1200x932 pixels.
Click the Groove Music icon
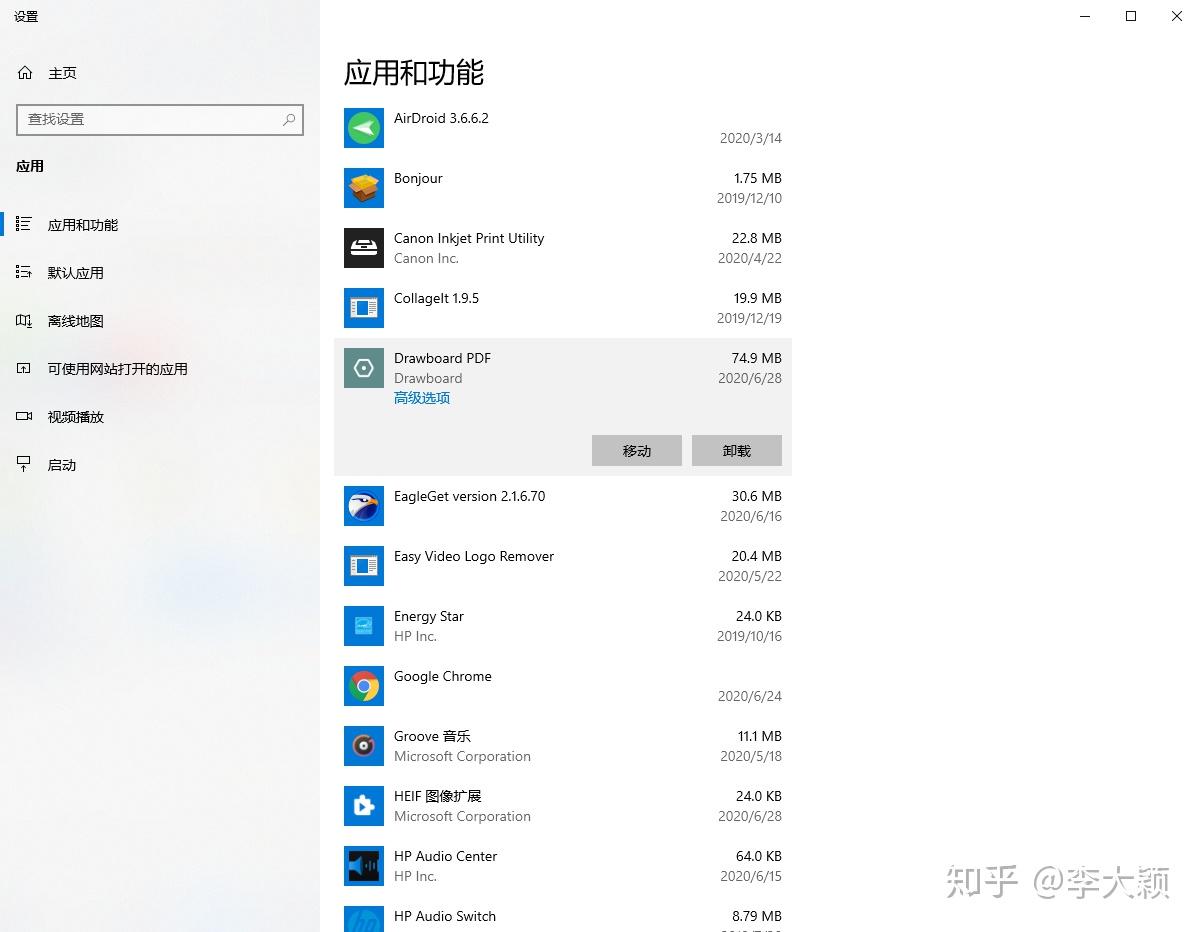click(364, 746)
